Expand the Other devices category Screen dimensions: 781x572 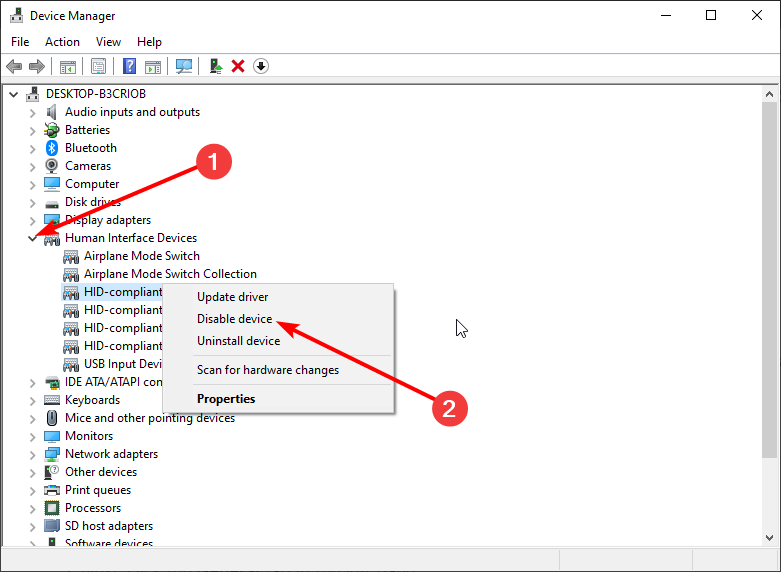[x=32, y=473]
